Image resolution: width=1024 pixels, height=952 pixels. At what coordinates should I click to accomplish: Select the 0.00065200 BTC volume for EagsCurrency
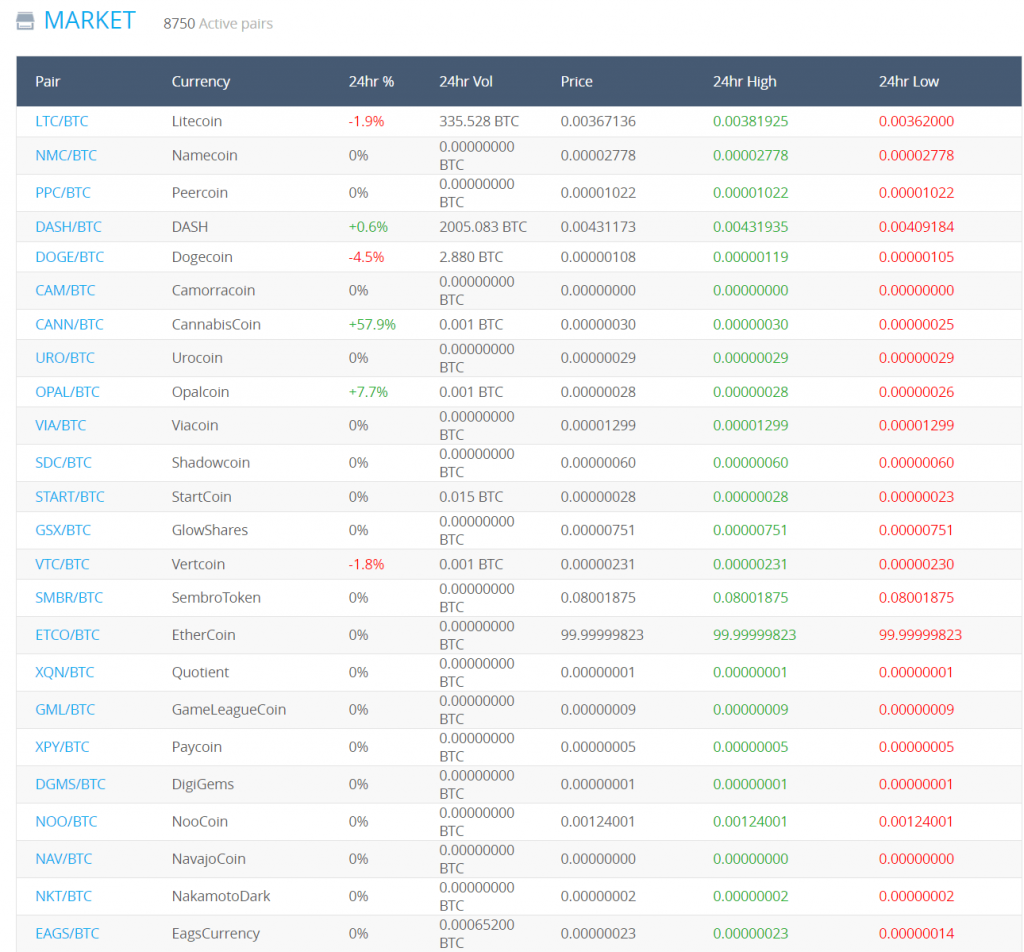[x=477, y=934]
